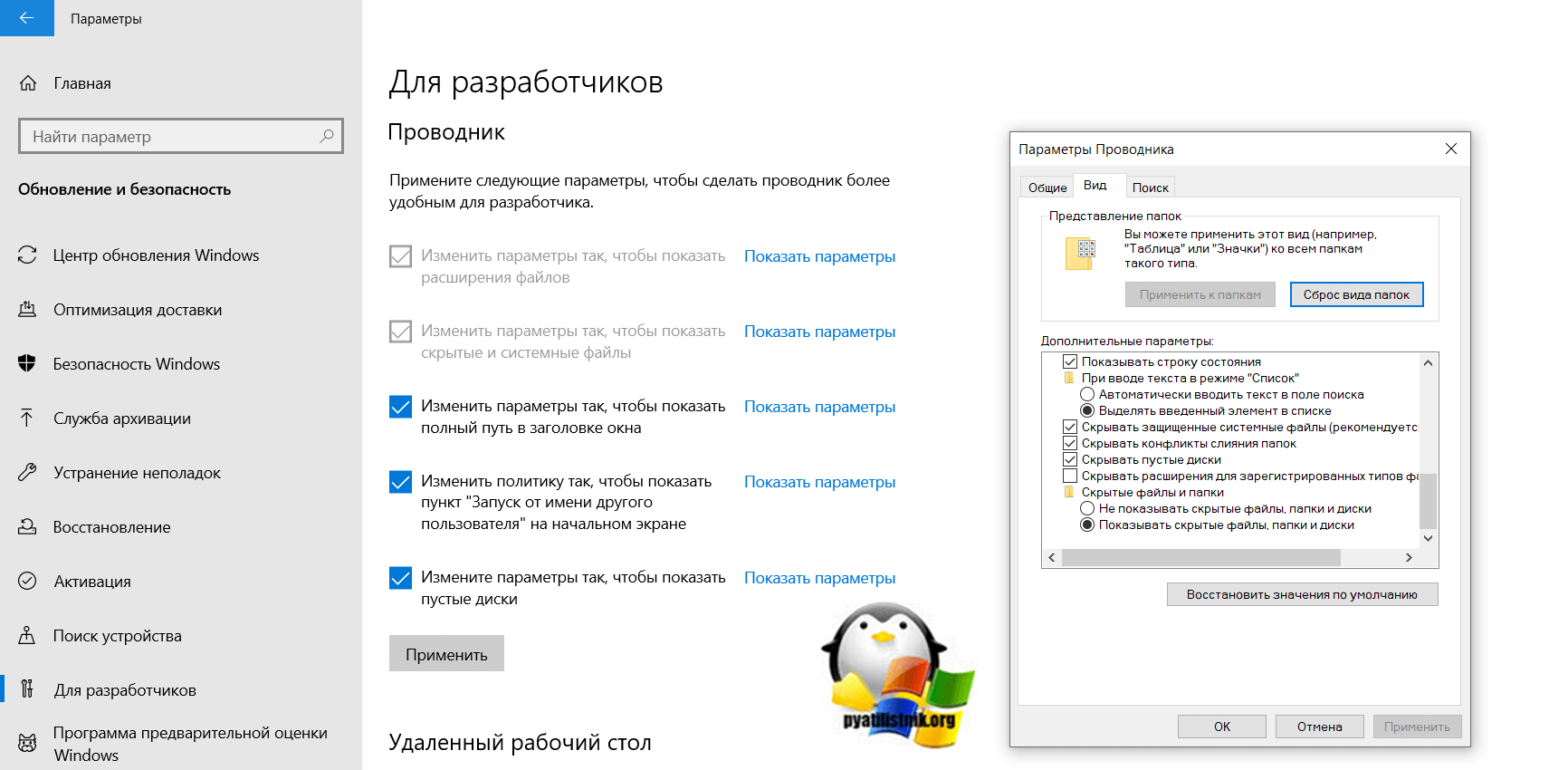Screen dimensions: 1568x770
Task: Open Устранение неполадок wrench icon
Action: (x=27, y=473)
